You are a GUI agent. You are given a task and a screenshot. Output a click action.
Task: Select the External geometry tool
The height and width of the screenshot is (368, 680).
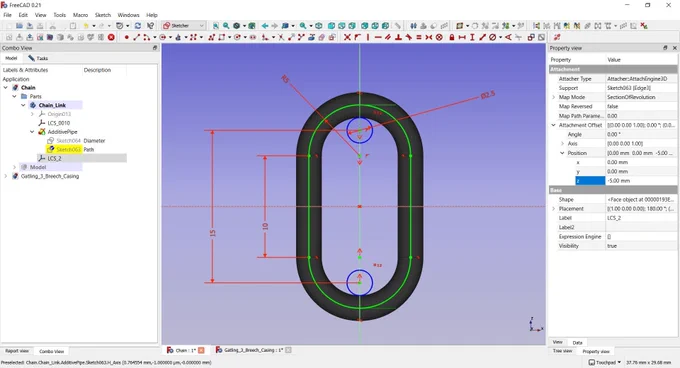tap(311, 37)
